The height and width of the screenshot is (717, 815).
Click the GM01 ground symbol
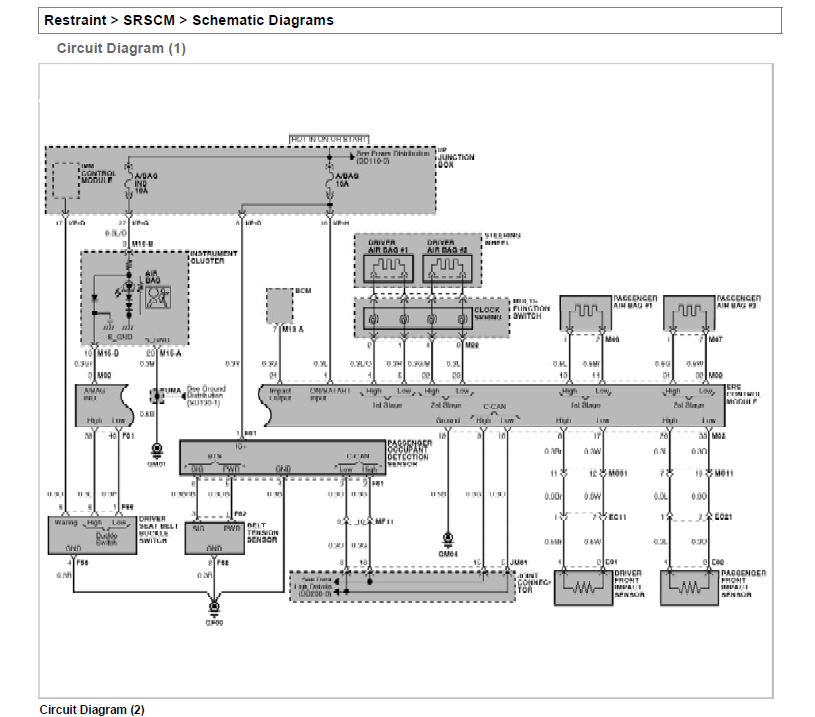[156, 449]
